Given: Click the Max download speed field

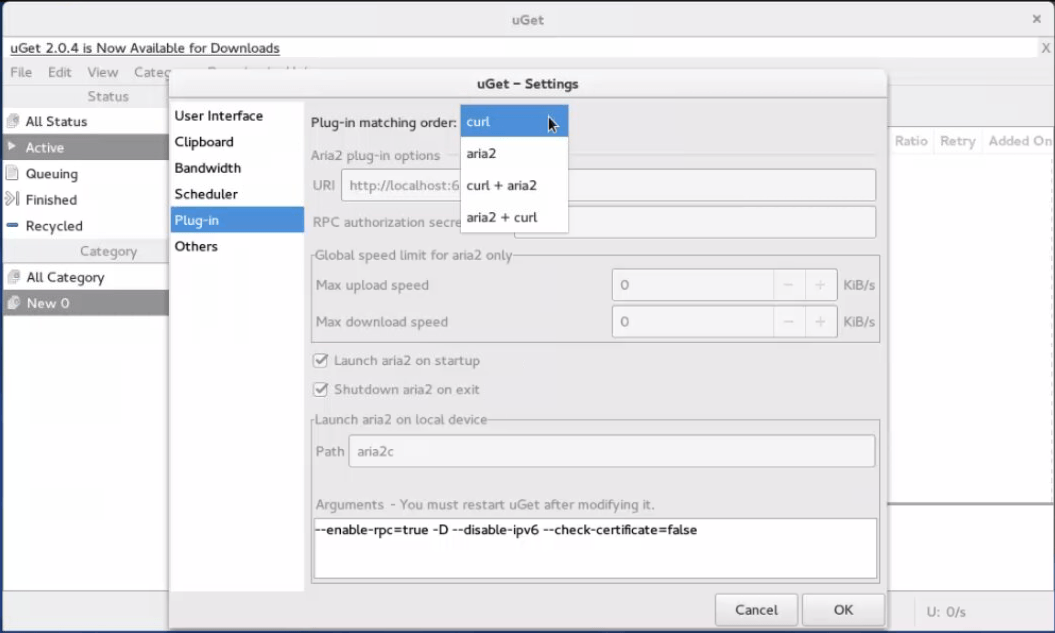Looking at the screenshot, I should click(x=693, y=322).
